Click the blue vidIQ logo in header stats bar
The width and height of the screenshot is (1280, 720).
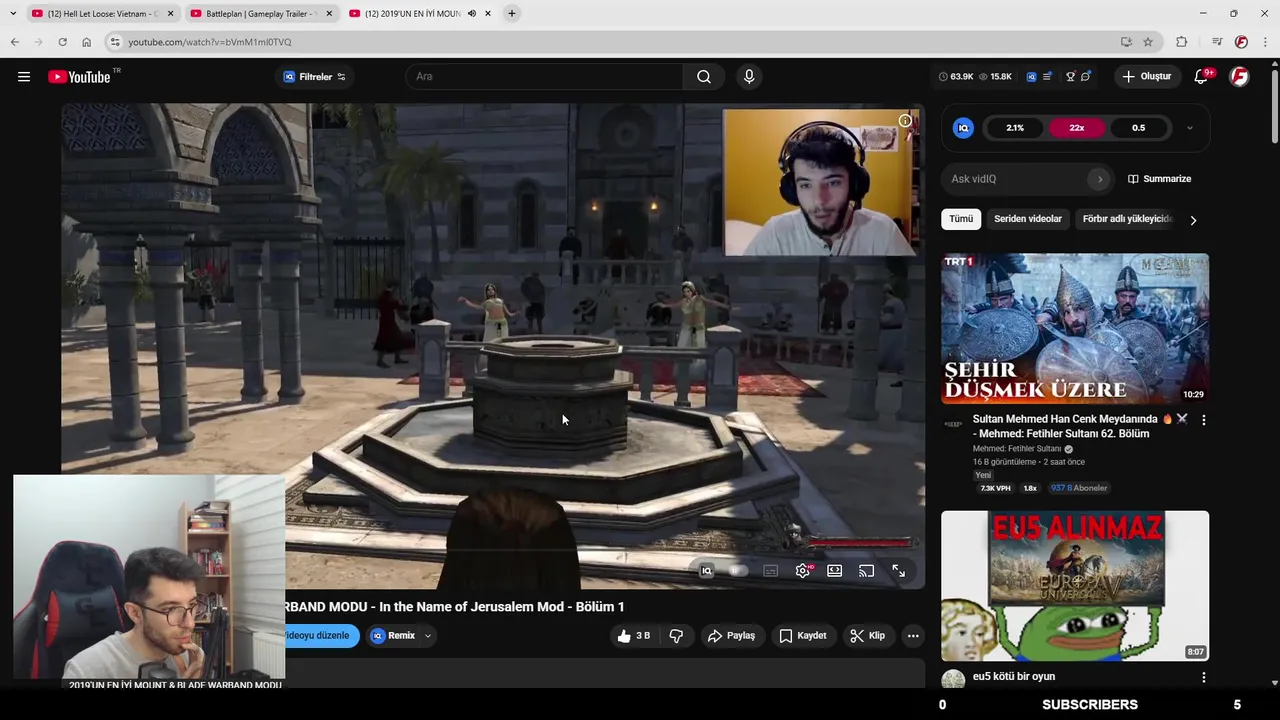tap(1031, 76)
